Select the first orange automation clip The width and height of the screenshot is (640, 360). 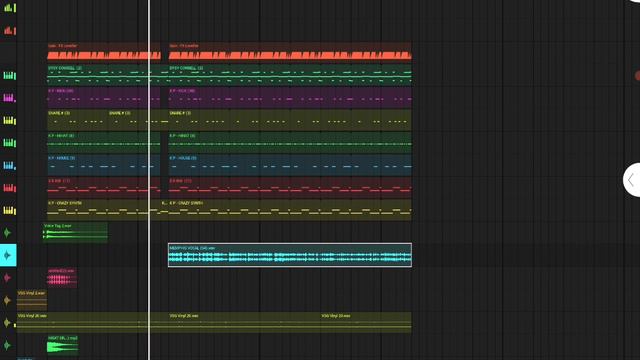tap(104, 51)
